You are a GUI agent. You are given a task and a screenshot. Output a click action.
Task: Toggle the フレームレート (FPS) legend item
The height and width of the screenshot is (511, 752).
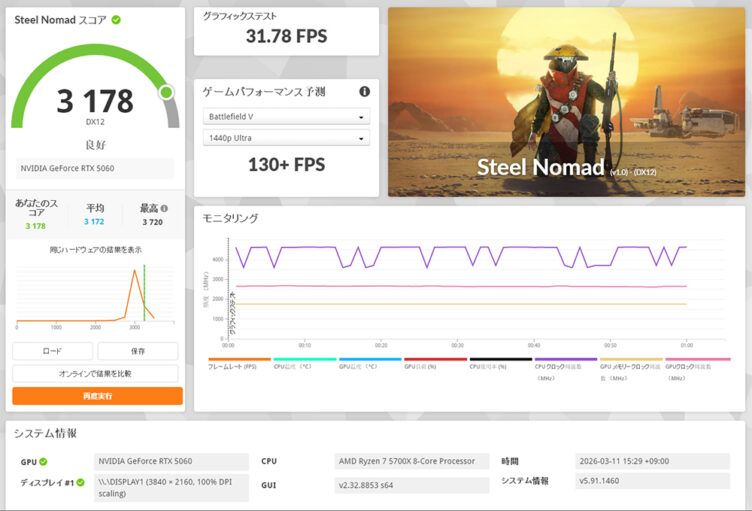click(239, 363)
